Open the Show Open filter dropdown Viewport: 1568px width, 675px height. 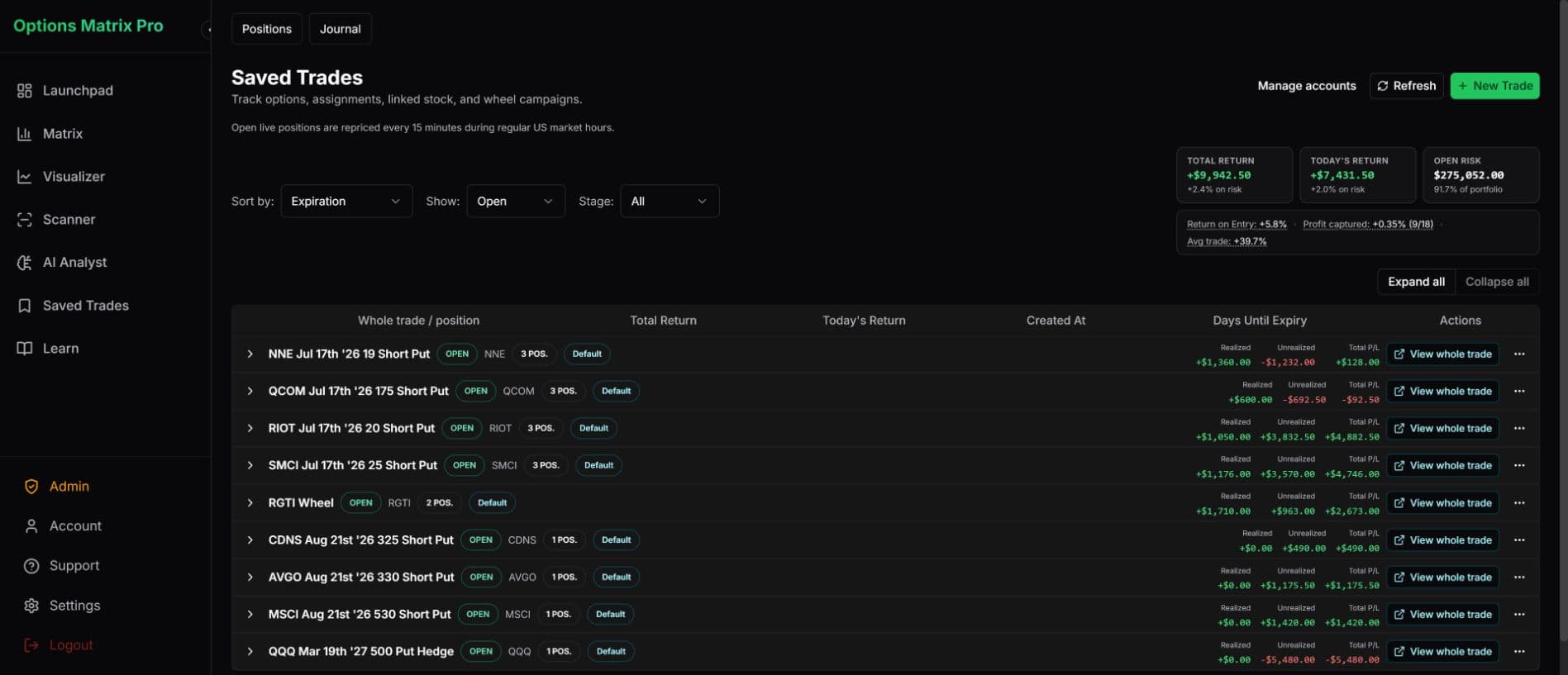pyautogui.click(x=516, y=201)
